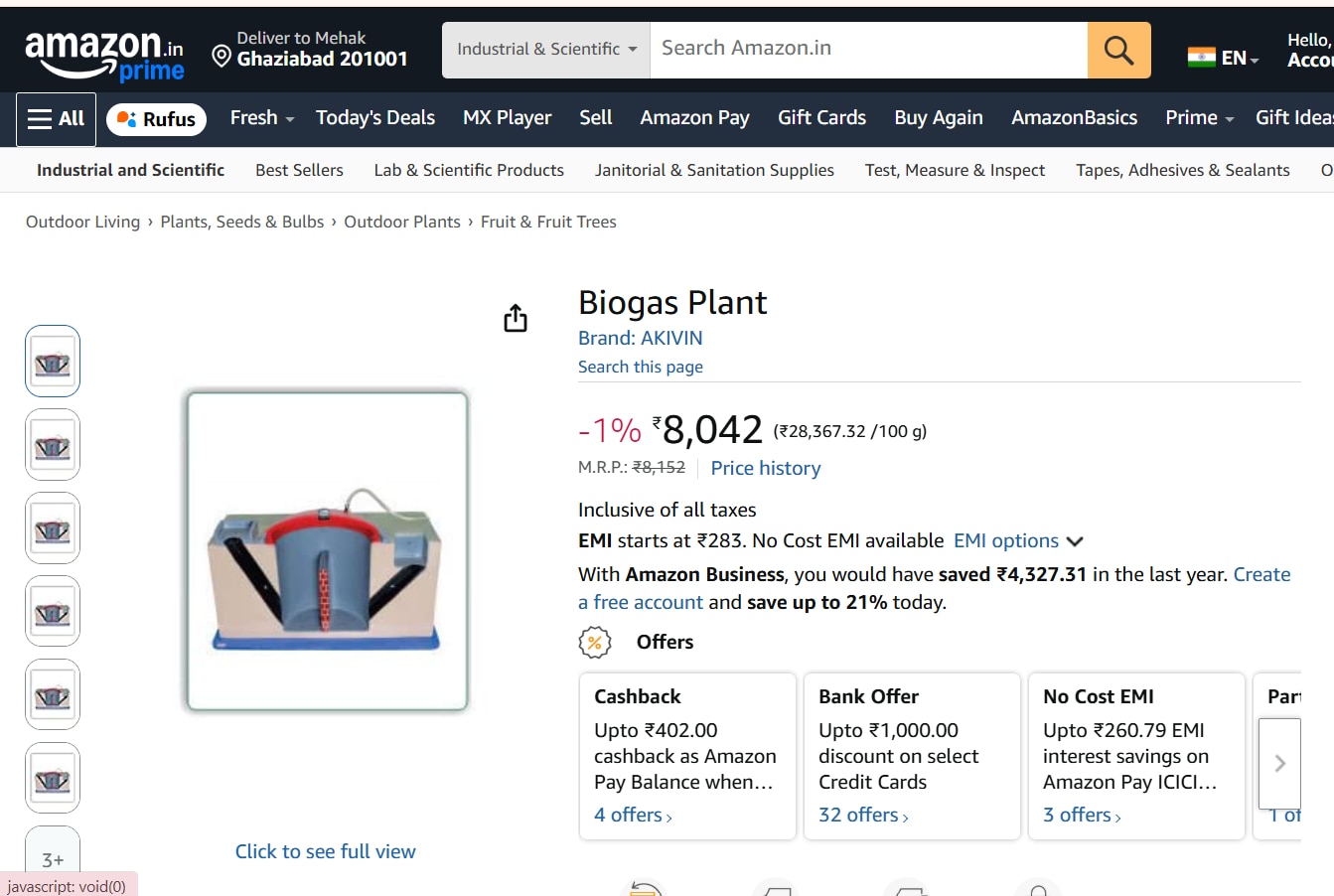Click the orange search magnifier button
Viewport: 1334px width, 896px height.
(x=1118, y=50)
